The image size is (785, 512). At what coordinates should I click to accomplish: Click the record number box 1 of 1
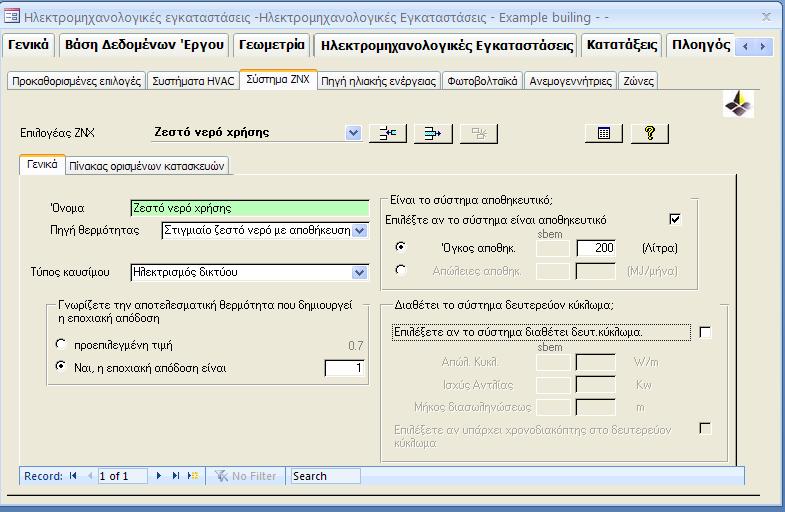coord(122,476)
